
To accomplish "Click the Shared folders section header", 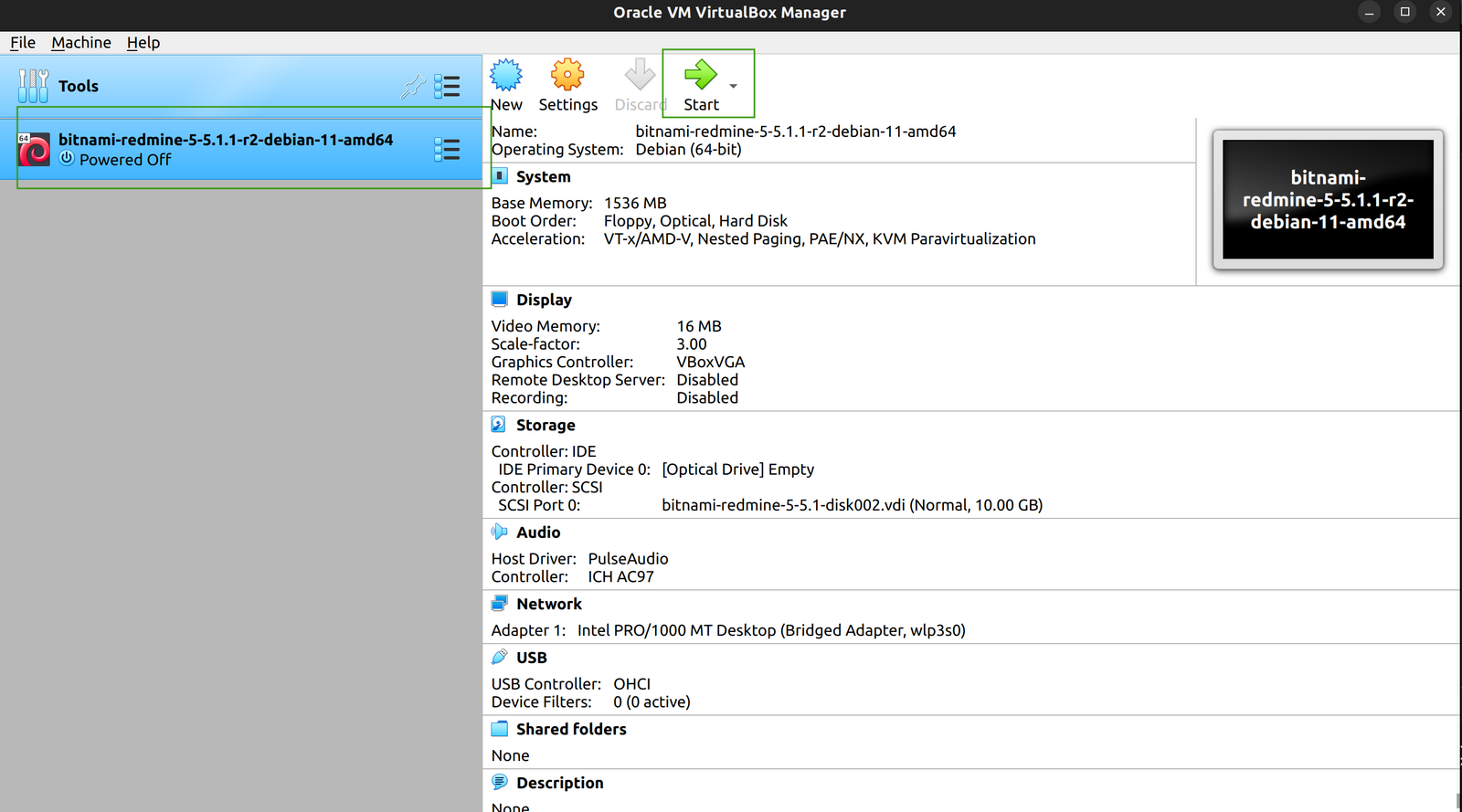I will [571, 730].
